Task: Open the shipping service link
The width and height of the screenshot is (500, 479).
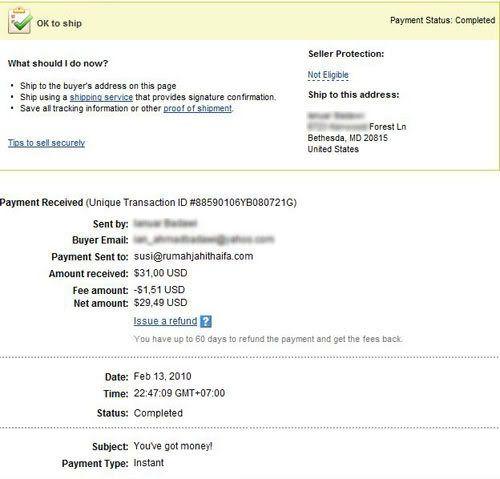Action: pos(101,97)
